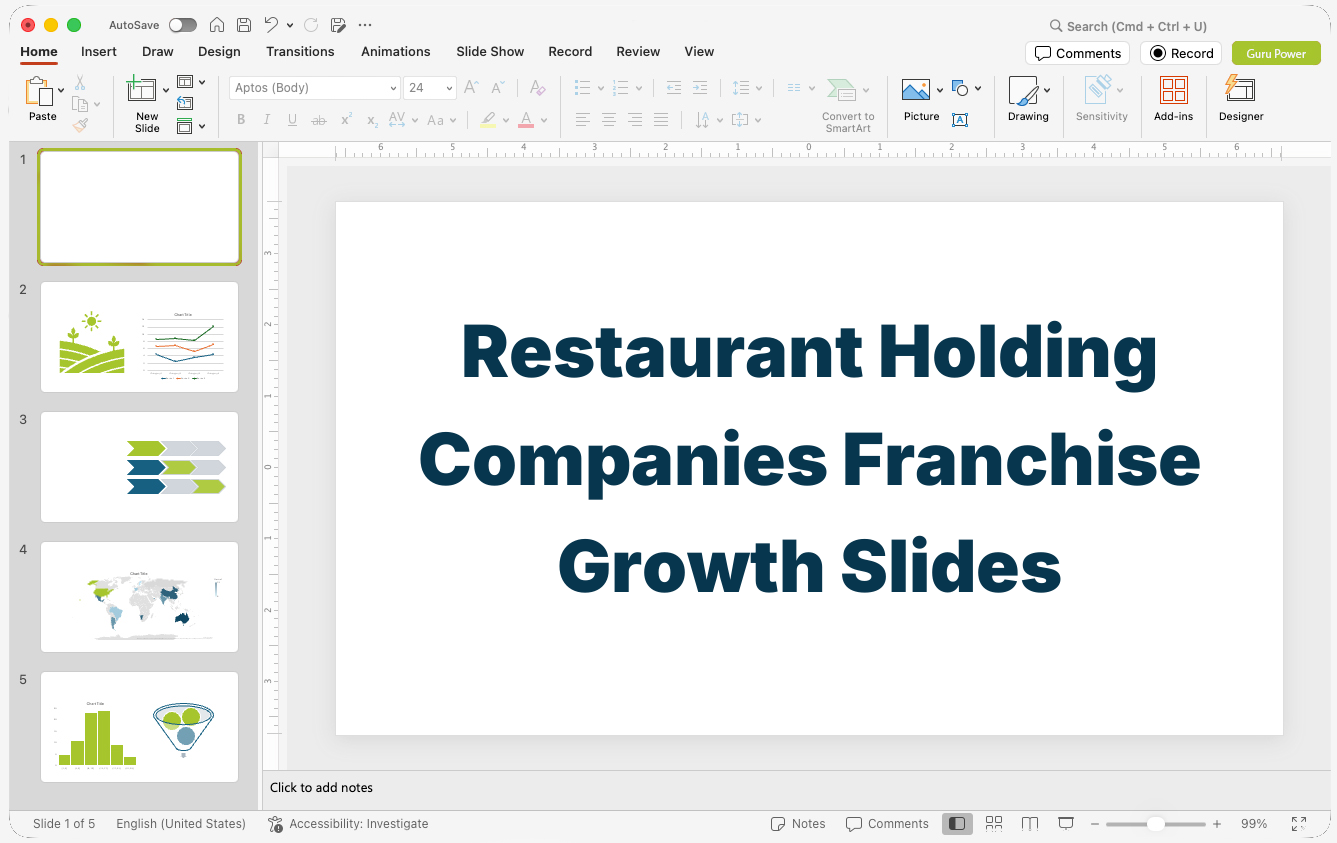Expand the Undo history arrow
Screen dimensions: 1337x843
[290, 25]
